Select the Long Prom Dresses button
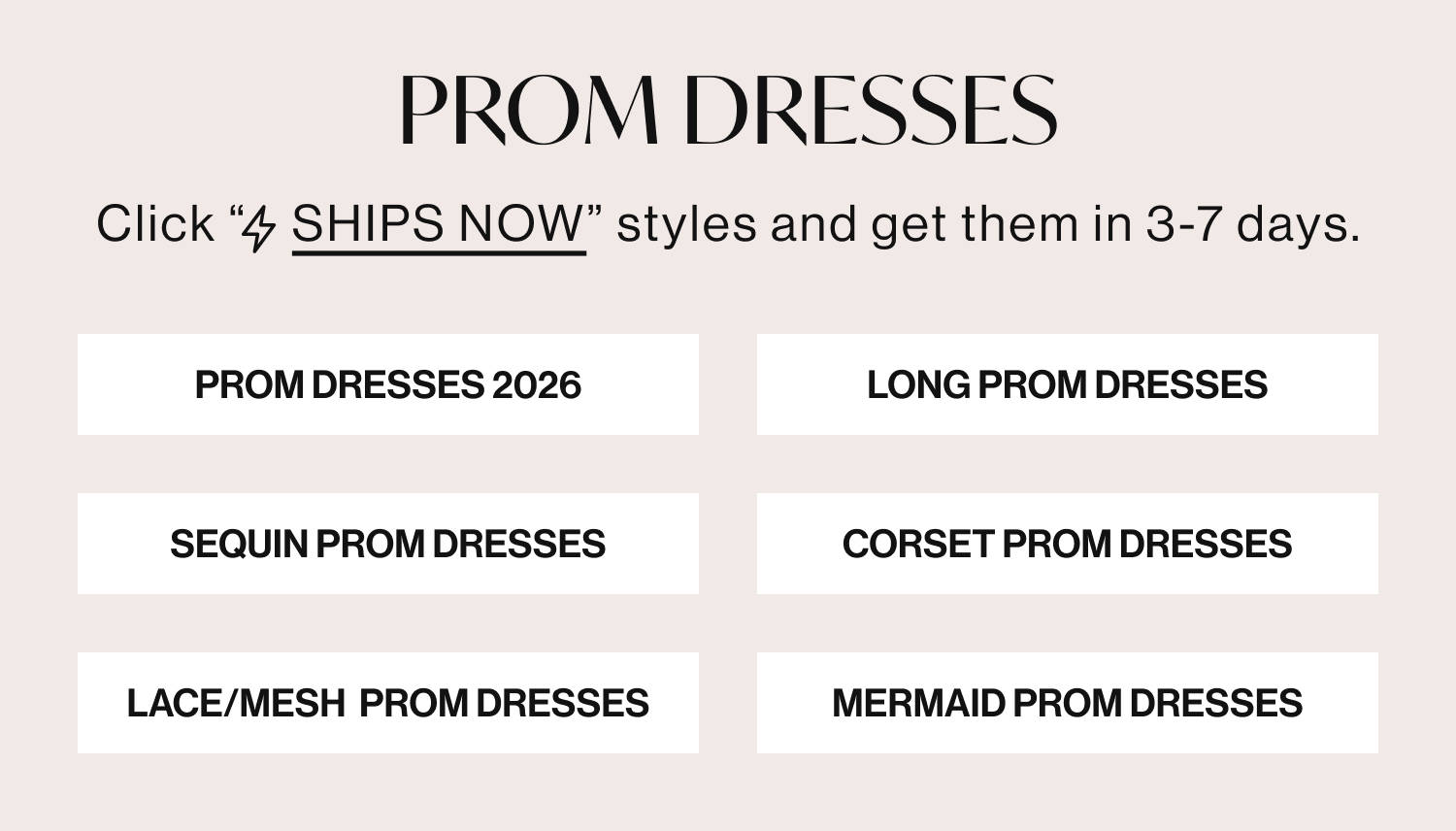1456x831 pixels. tap(1067, 384)
